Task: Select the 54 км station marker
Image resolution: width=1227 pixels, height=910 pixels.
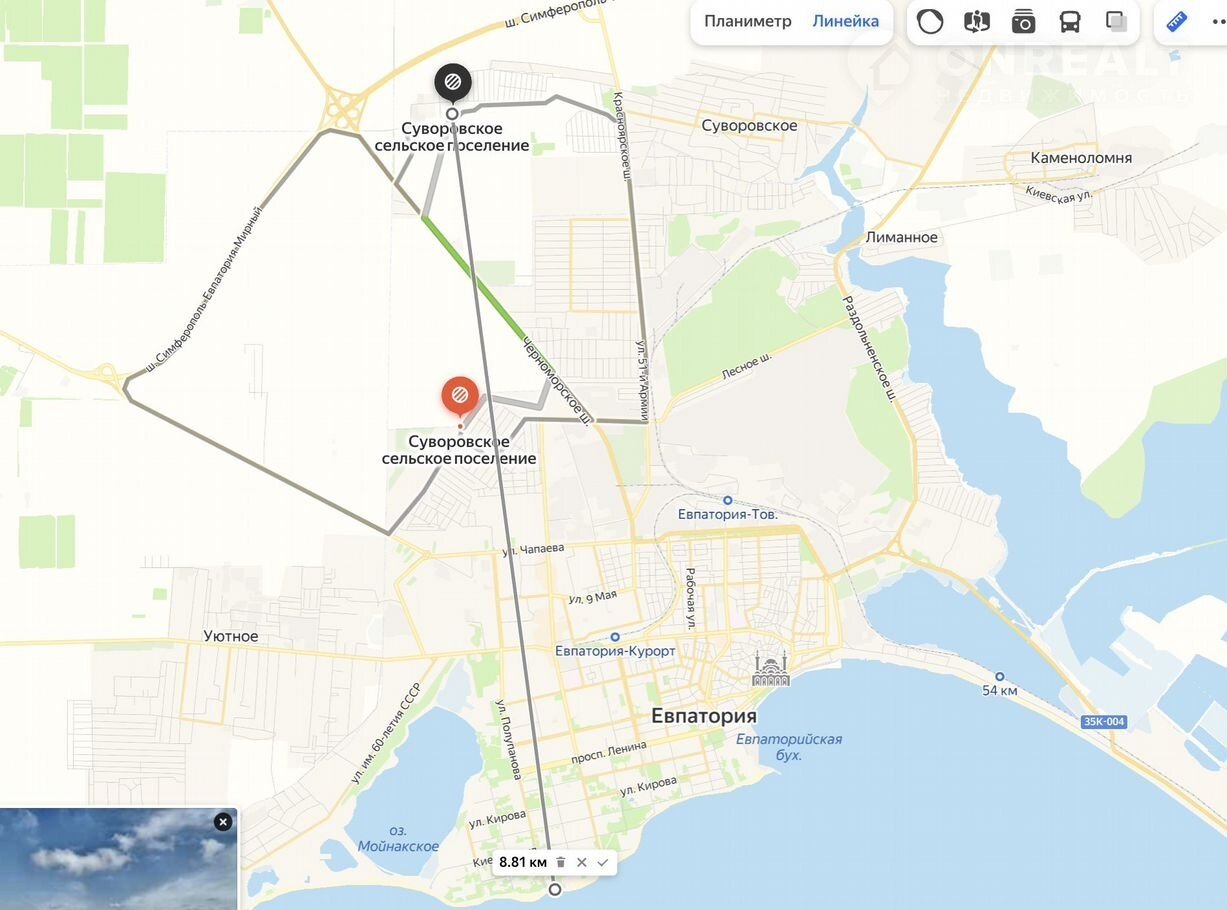Action: 999,677
